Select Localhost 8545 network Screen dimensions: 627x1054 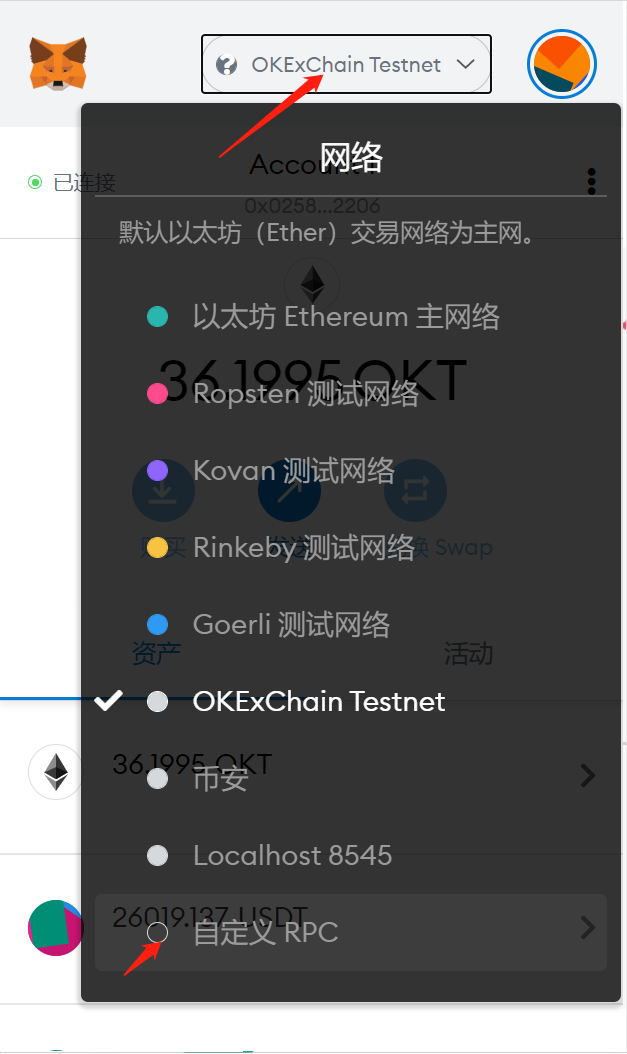[292, 855]
